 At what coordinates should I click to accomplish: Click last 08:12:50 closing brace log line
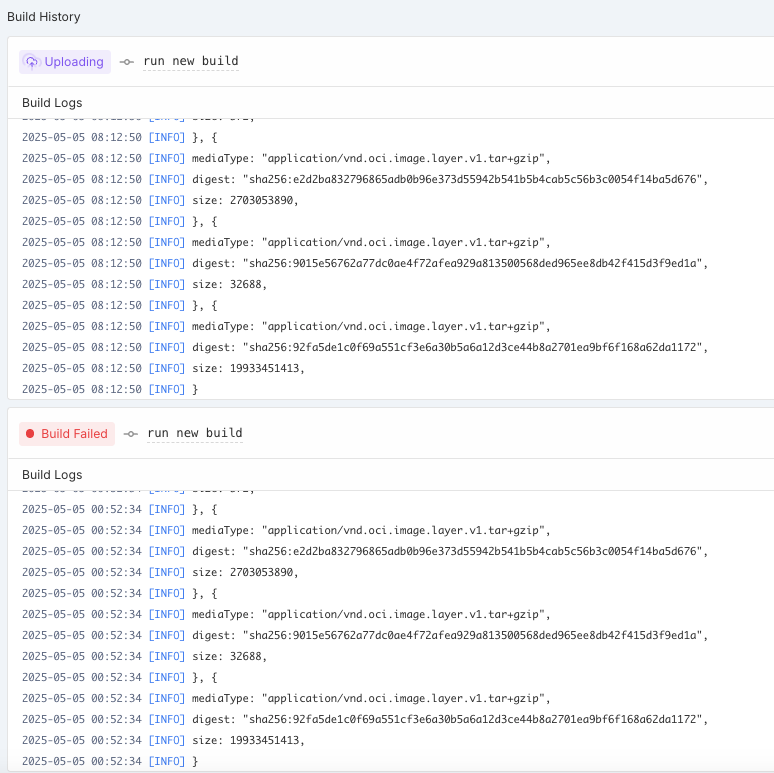[195, 389]
